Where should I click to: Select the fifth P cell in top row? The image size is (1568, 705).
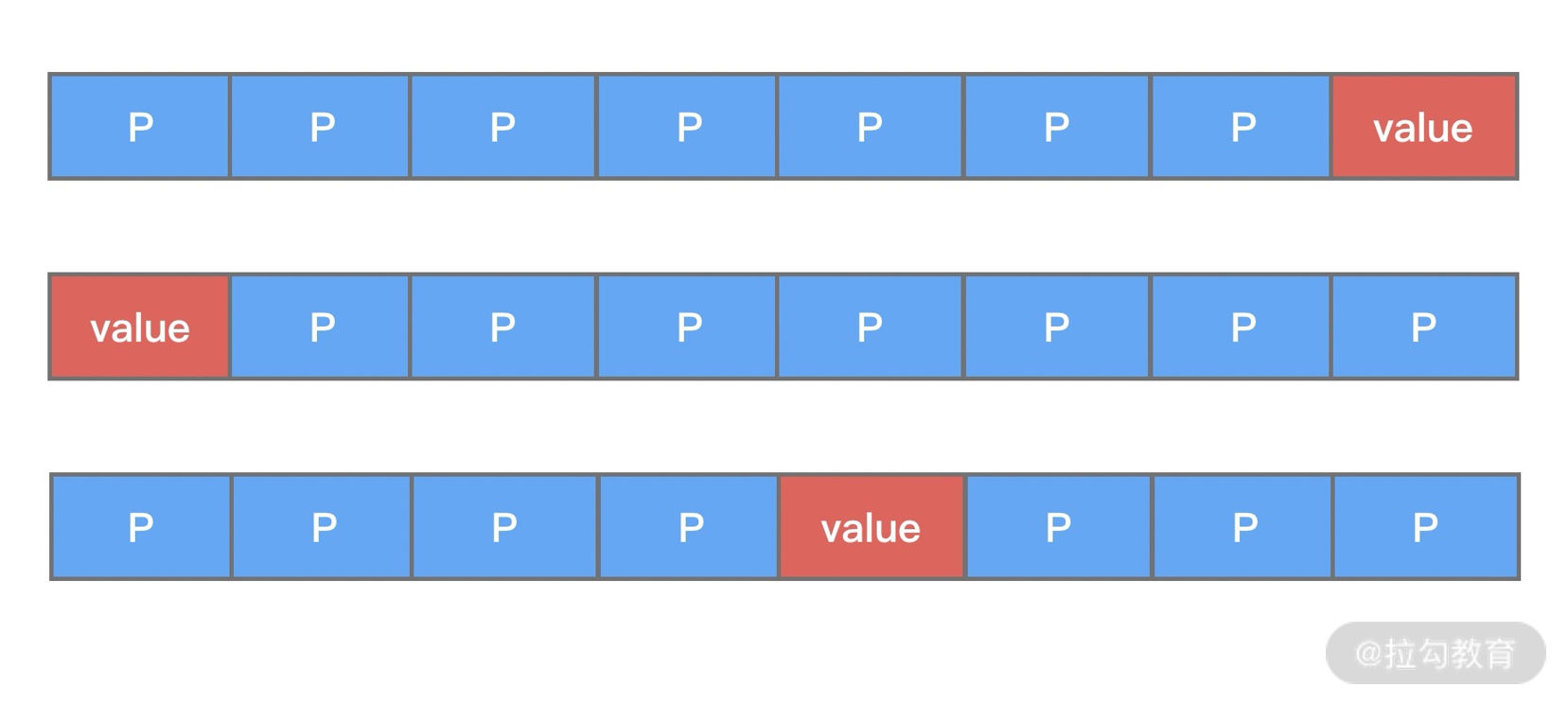[x=870, y=127]
